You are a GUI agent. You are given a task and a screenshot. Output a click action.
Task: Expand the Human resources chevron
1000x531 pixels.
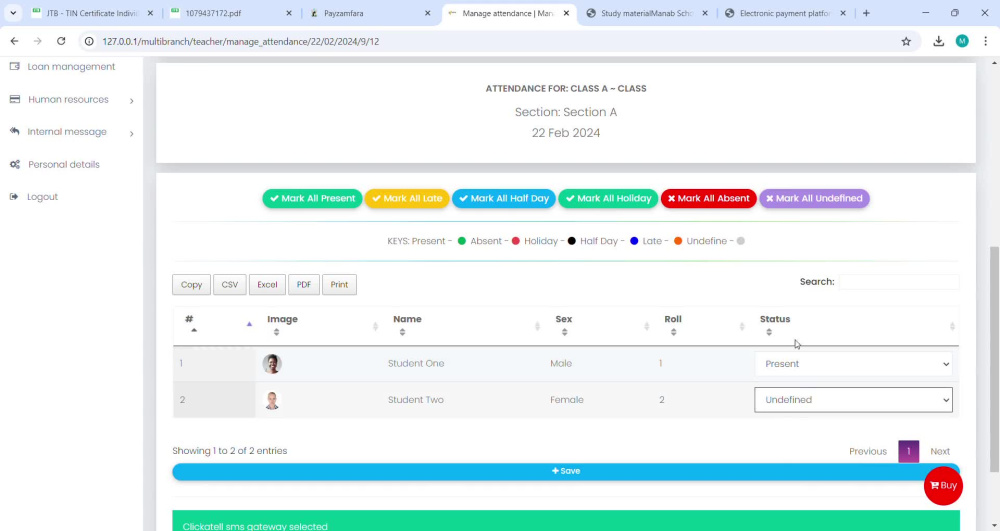(x=131, y=101)
